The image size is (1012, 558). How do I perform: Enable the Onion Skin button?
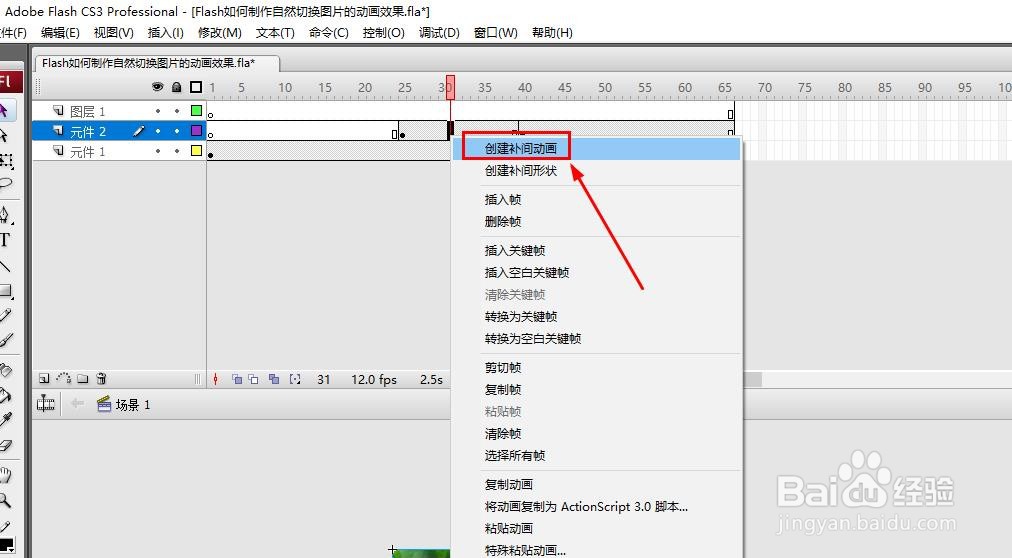237,379
